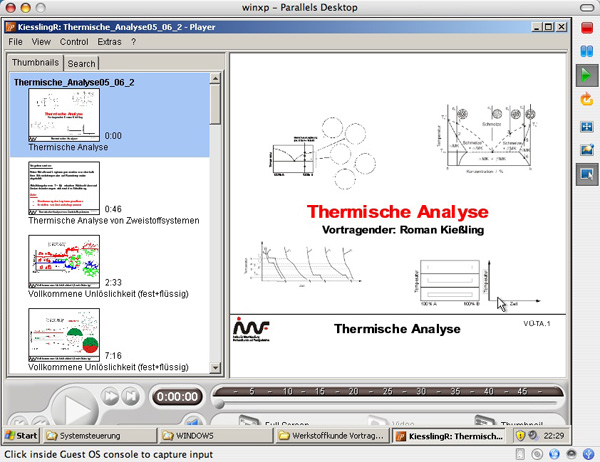The height and width of the screenshot is (462, 600).
Task: Select the slide thumbnail at 0:46
Action: [64, 188]
